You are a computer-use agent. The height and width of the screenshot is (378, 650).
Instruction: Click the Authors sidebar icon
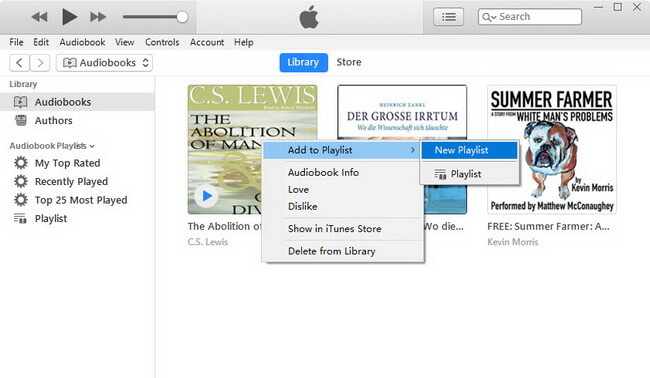pyautogui.click(x=21, y=121)
